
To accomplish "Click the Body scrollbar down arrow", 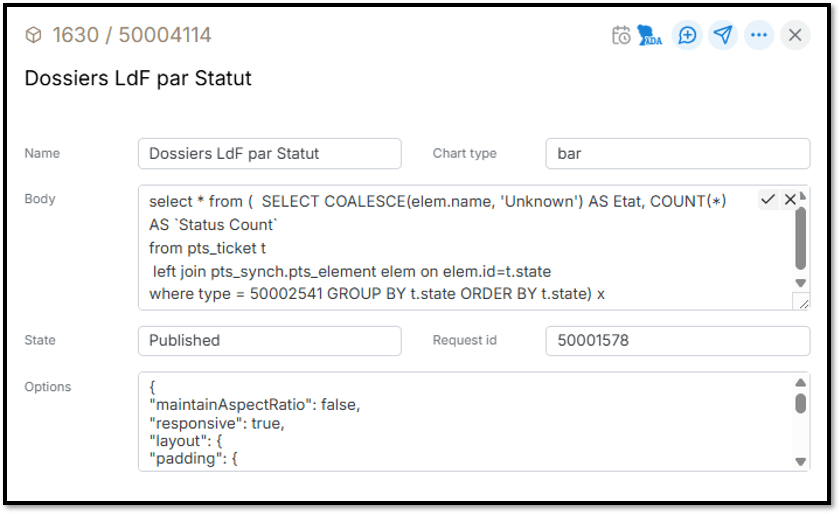I will (x=800, y=283).
